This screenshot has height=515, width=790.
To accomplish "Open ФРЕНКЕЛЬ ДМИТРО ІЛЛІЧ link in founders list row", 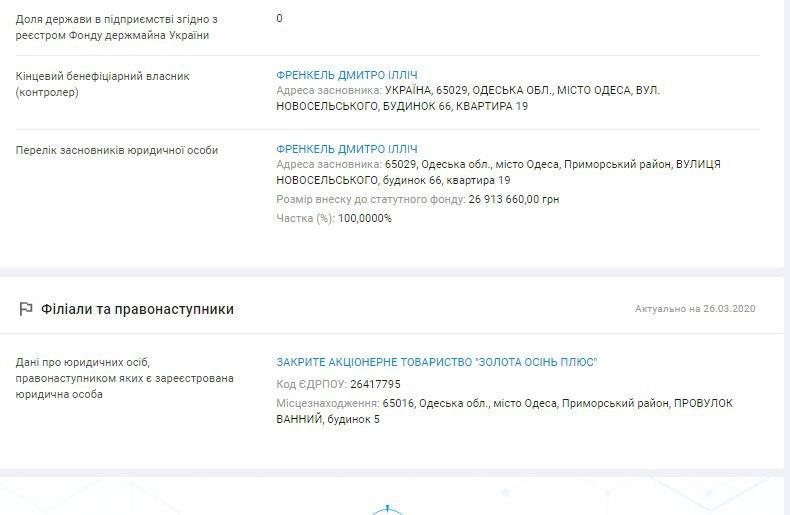I will 347,149.
